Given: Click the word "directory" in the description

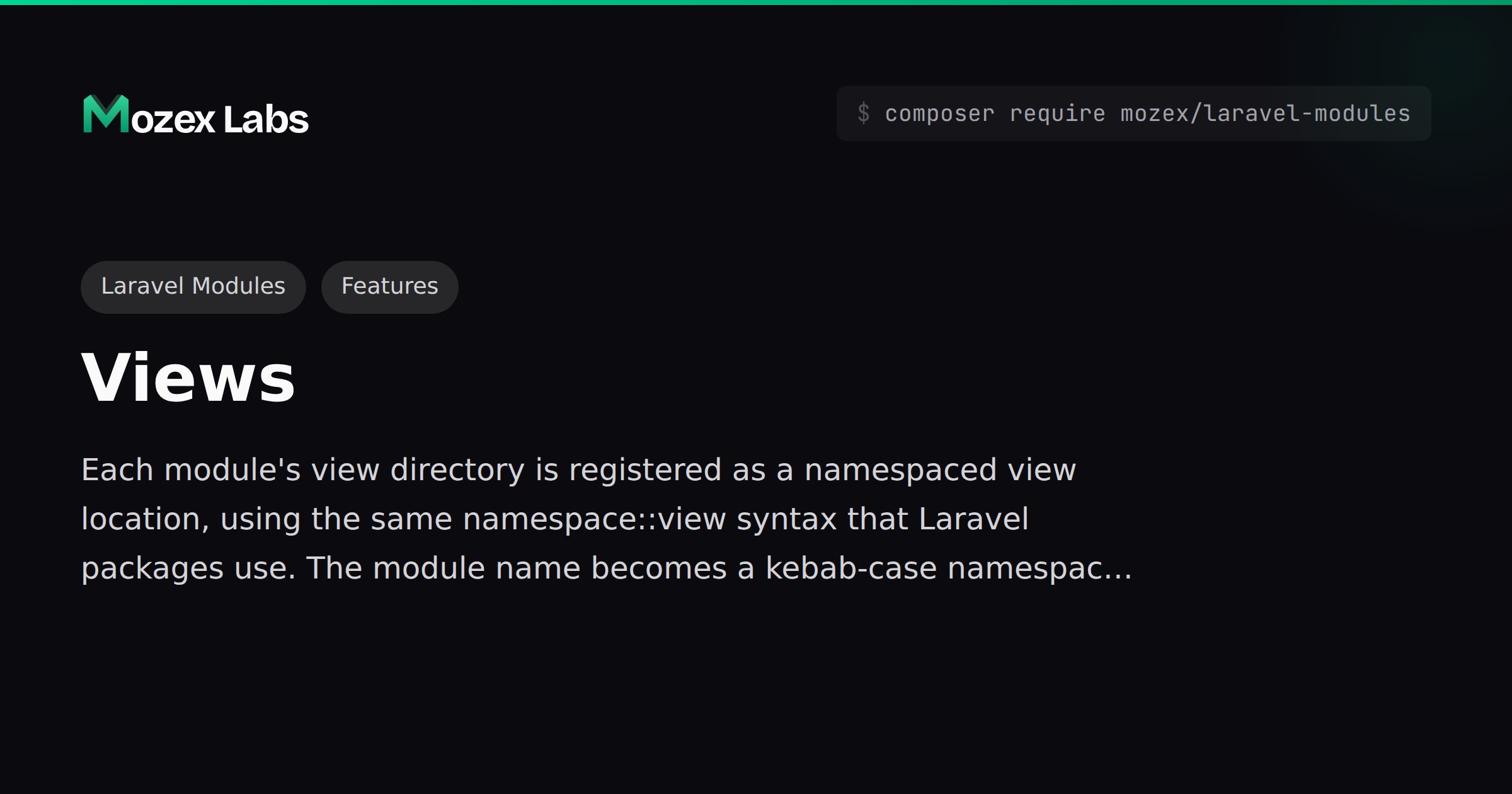Looking at the screenshot, I should pyautogui.click(x=457, y=471).
